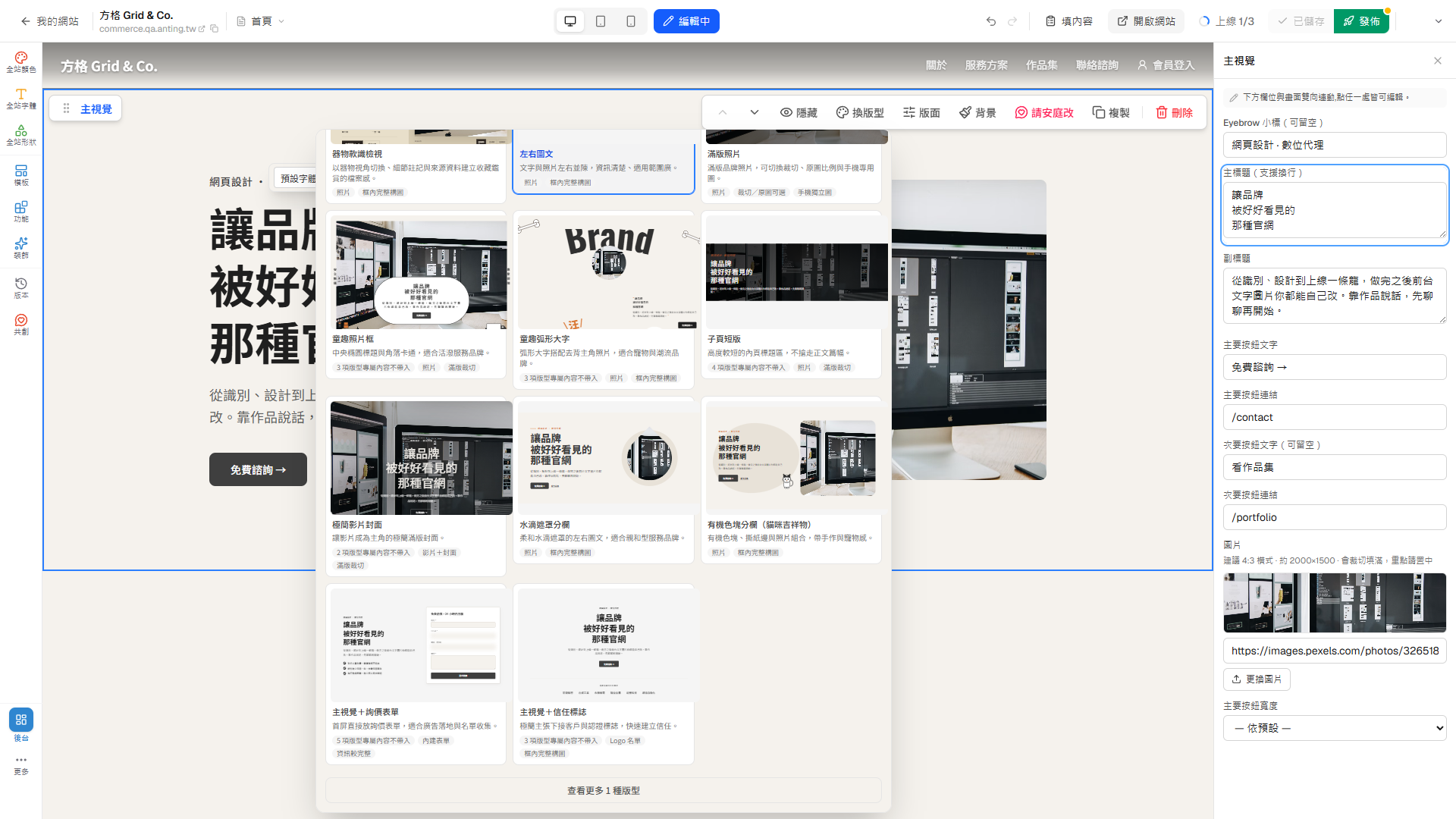1456x819 pixels.
Task: Click the 主要按鈕連結 /contact field
Action: (x=1335, y=417)
